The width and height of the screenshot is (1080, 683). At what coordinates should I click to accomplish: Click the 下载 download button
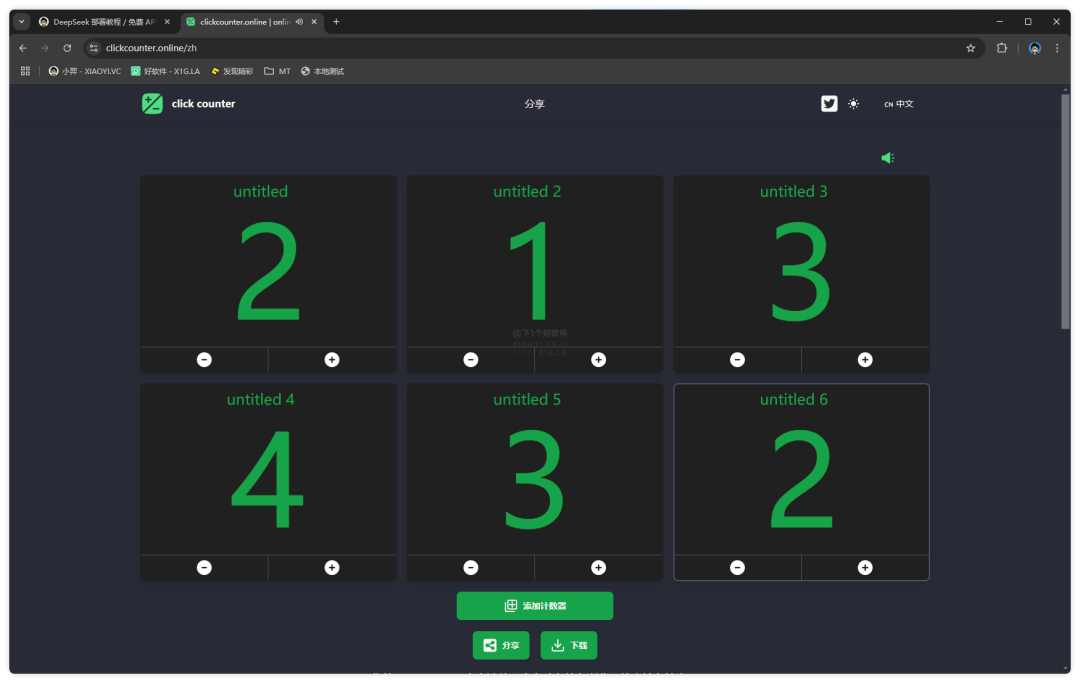(569, 645)
